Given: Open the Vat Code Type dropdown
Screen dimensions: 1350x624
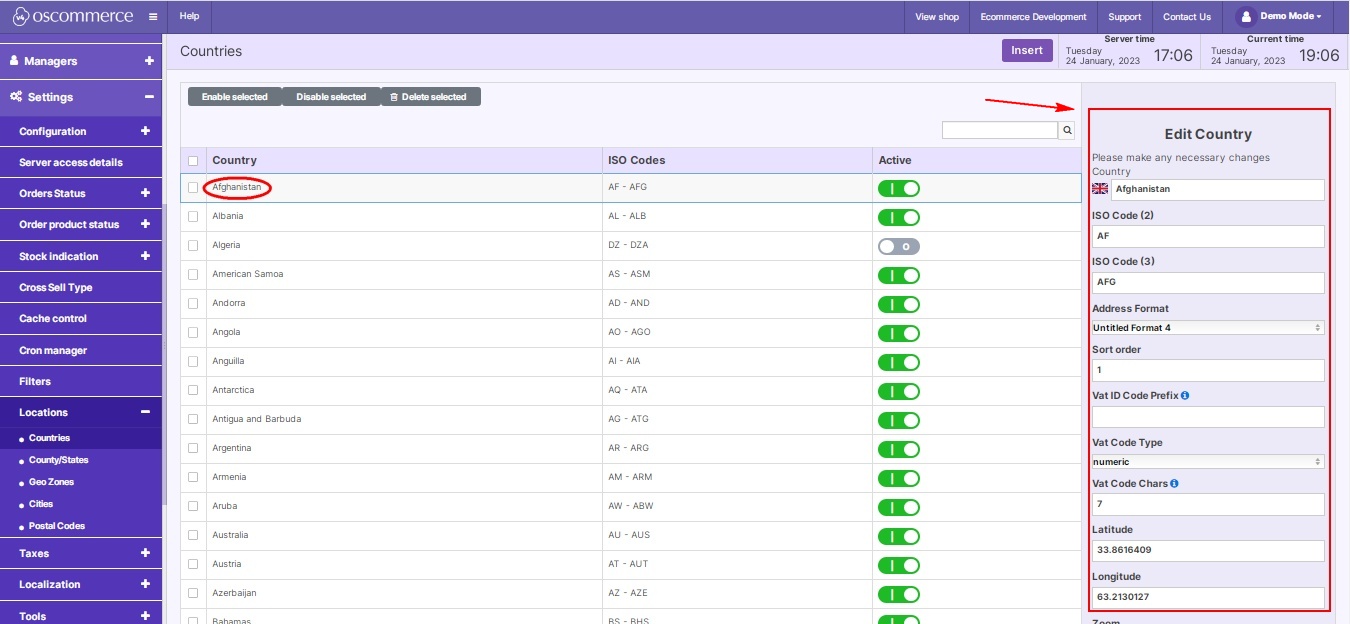Looking at the screenshot, I should click(1207, 461).
